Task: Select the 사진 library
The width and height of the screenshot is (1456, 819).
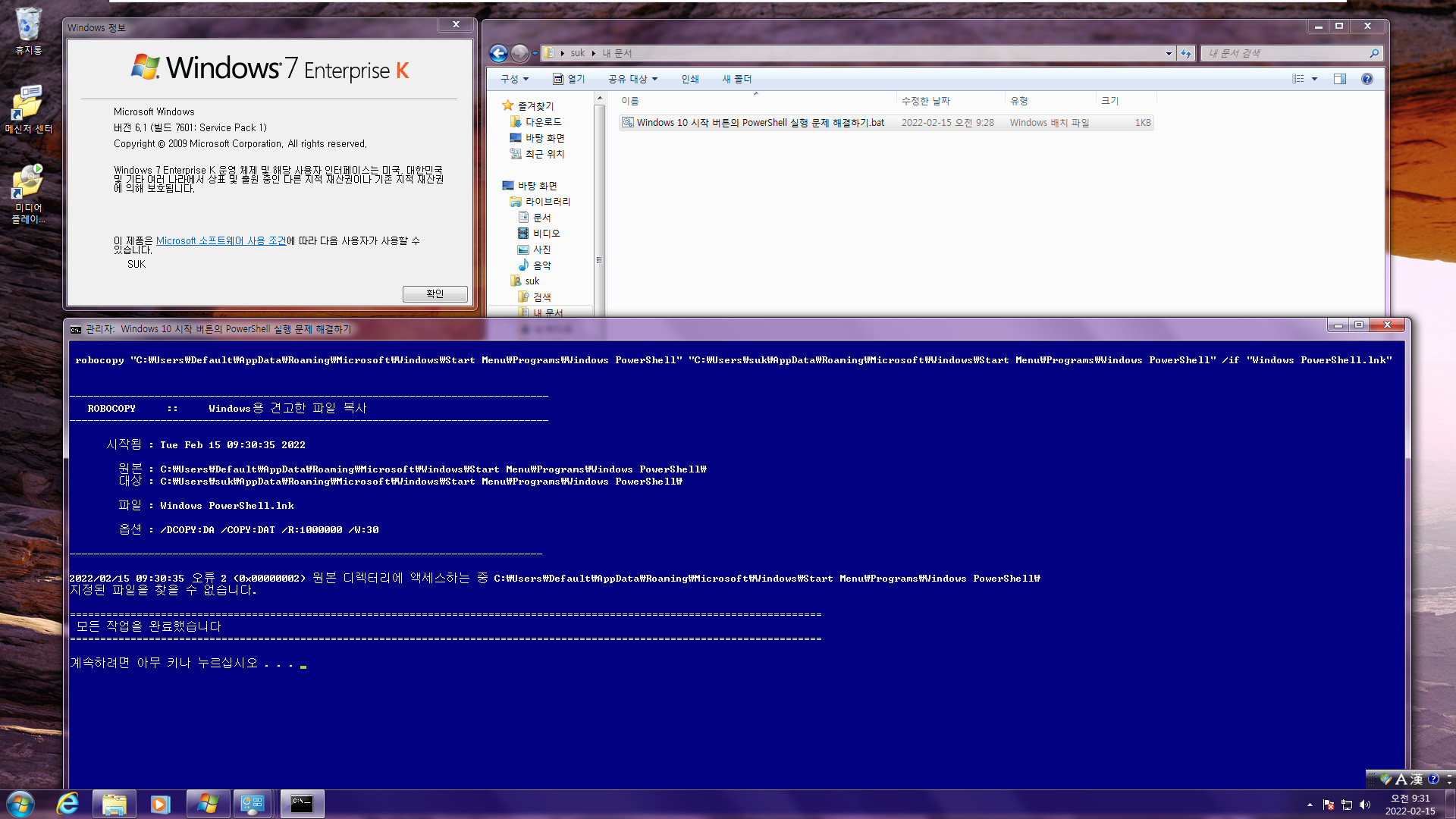Action: pos(535,249)
